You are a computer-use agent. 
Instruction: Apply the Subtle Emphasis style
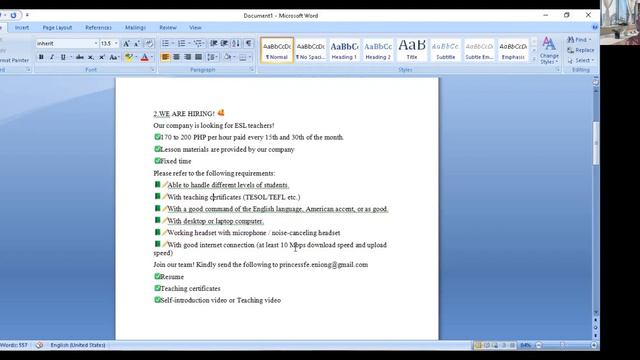[479, 50]
